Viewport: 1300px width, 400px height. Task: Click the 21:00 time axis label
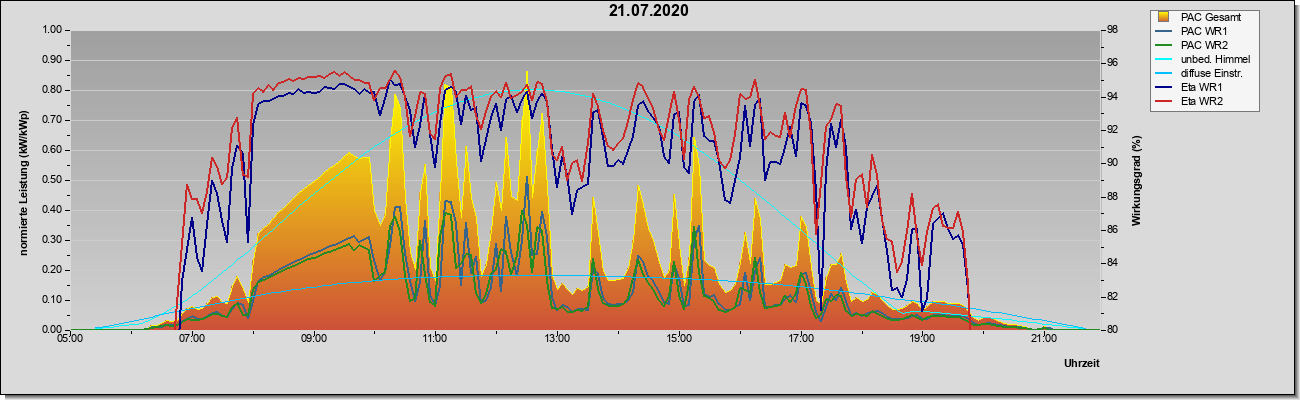(x=1043, y=338)
